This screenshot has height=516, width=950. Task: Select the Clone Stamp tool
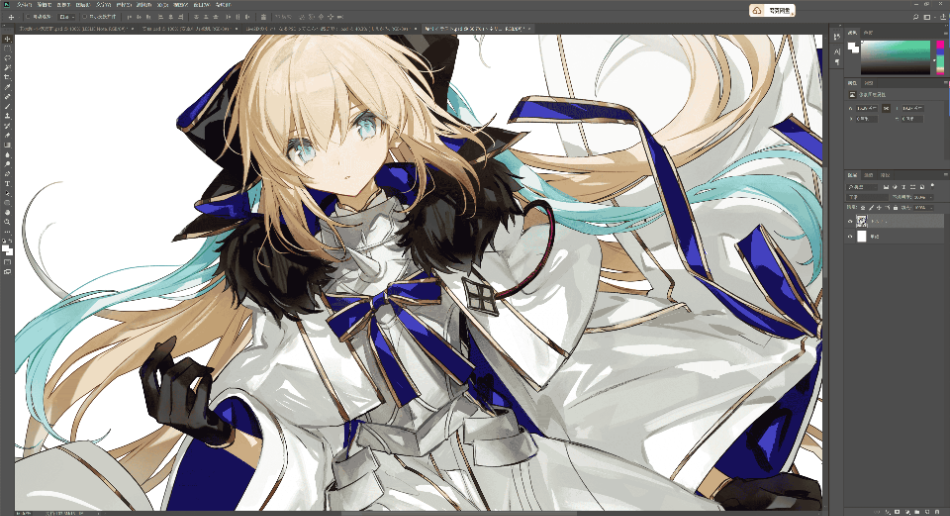(x=7, y=116)
